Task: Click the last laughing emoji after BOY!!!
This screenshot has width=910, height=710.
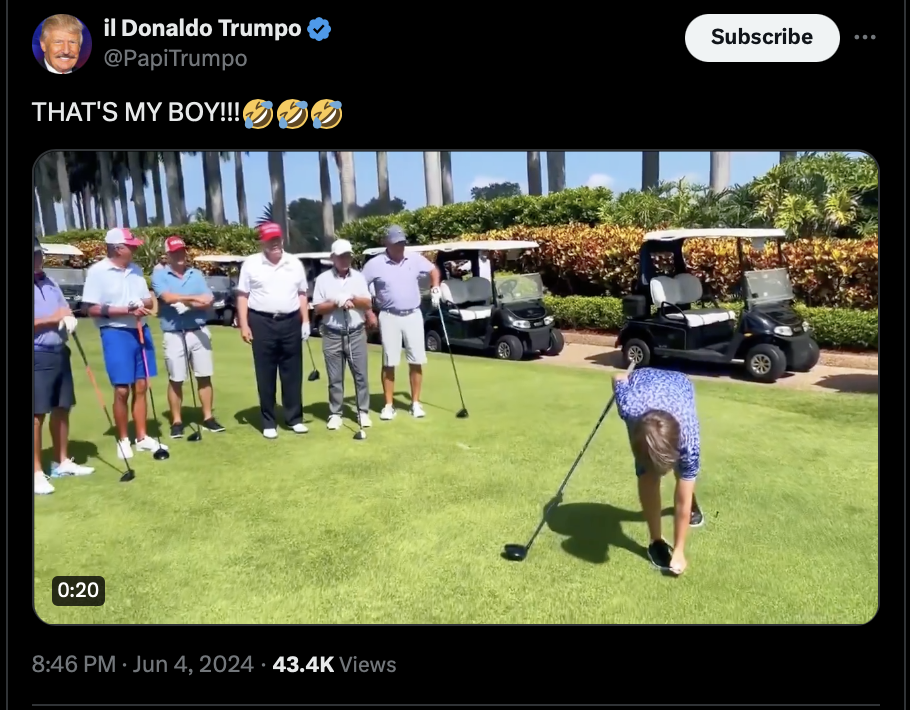Action: point(327,113)
